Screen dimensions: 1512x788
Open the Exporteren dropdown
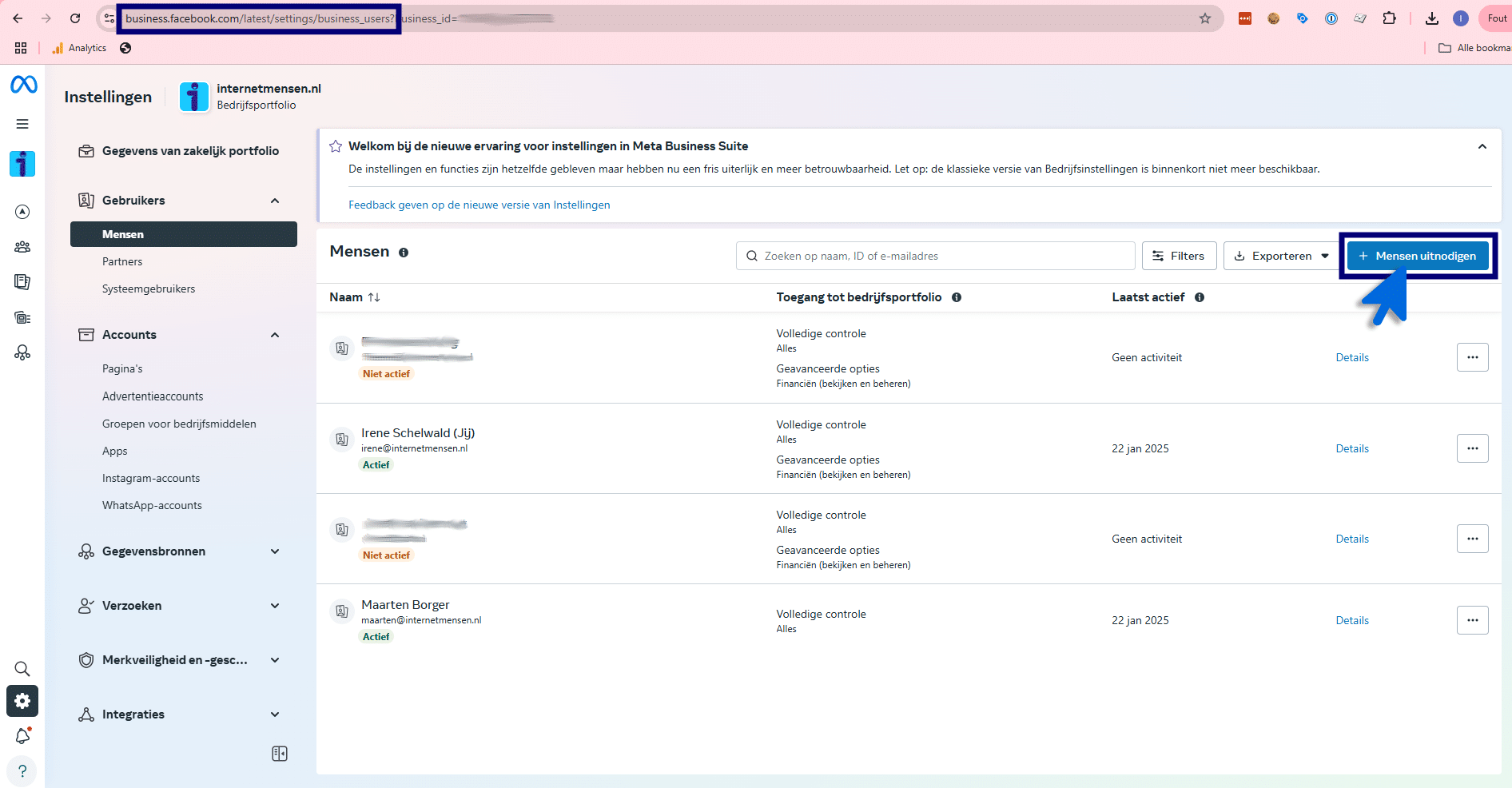(x=1281, y=256)
